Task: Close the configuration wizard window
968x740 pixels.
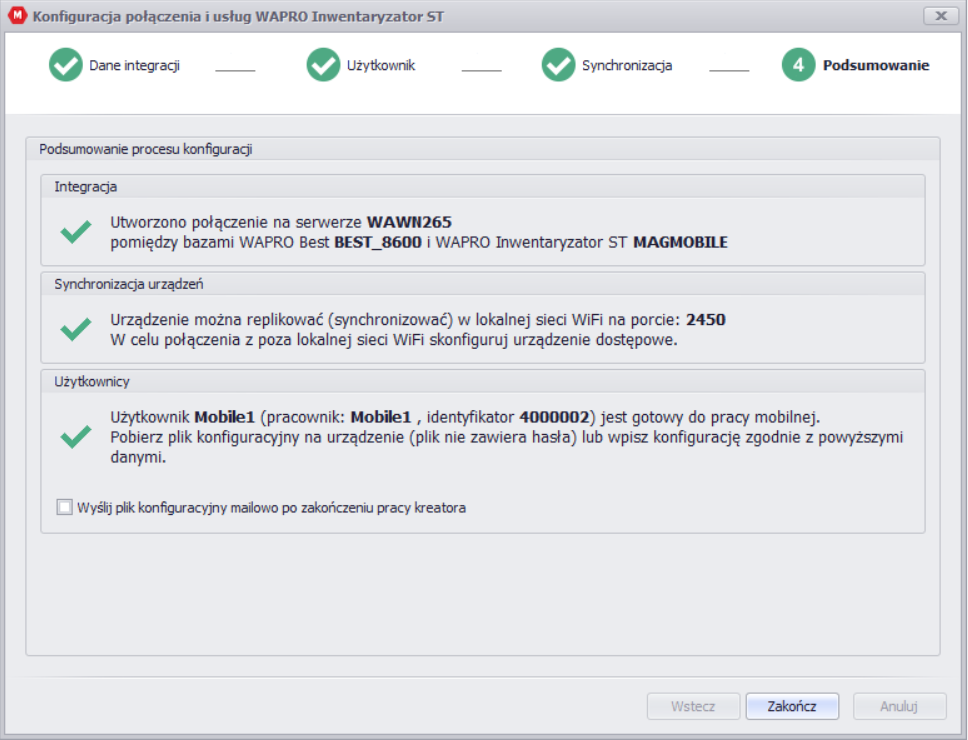Action: point(941,15)
